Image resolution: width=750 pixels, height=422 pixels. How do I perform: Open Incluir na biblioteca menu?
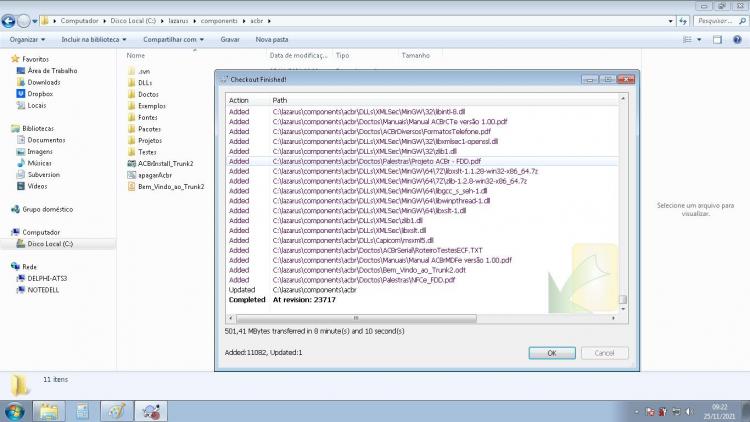pos(94,40)
